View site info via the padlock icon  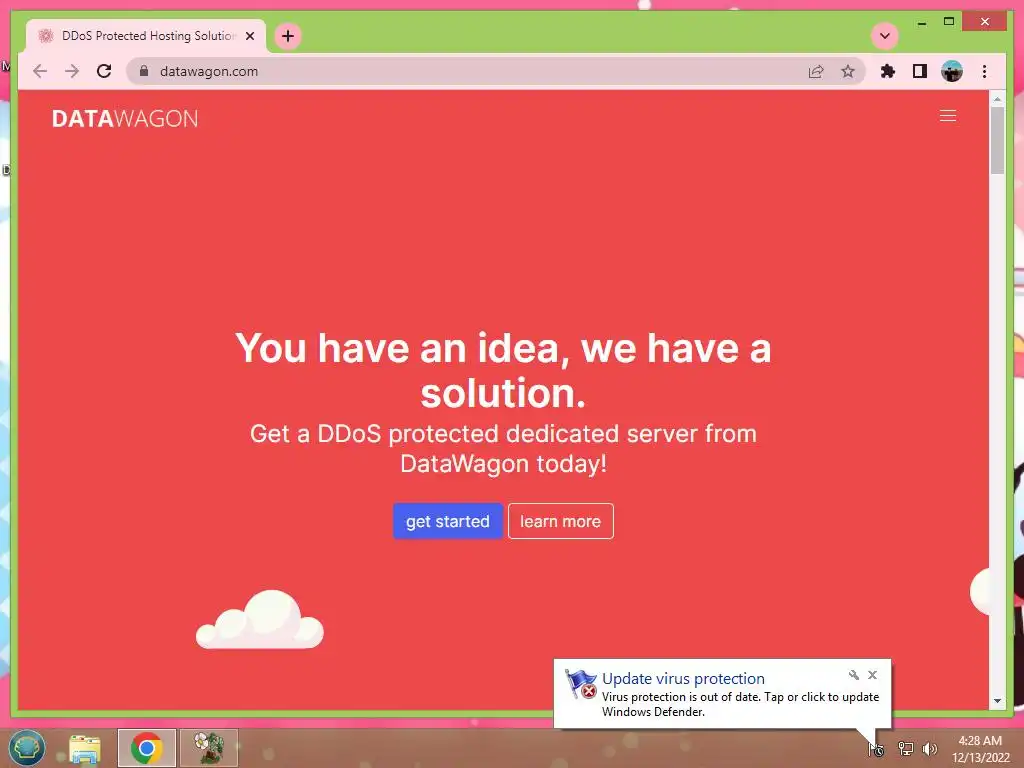click(x=144, y=71)
